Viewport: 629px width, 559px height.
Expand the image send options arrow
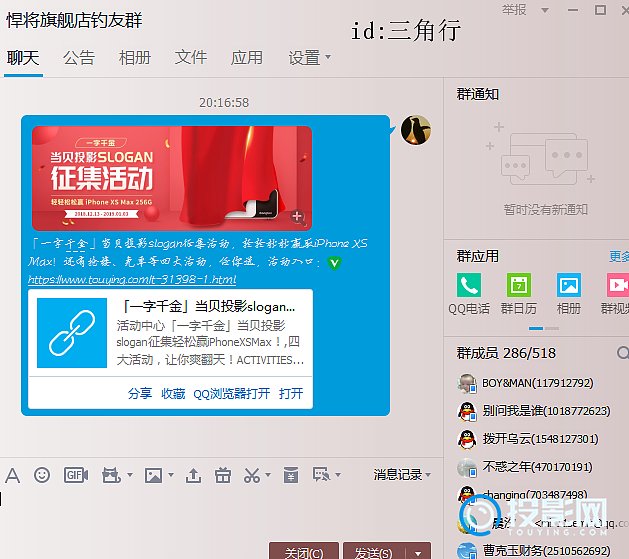click(x=171, y=475)
